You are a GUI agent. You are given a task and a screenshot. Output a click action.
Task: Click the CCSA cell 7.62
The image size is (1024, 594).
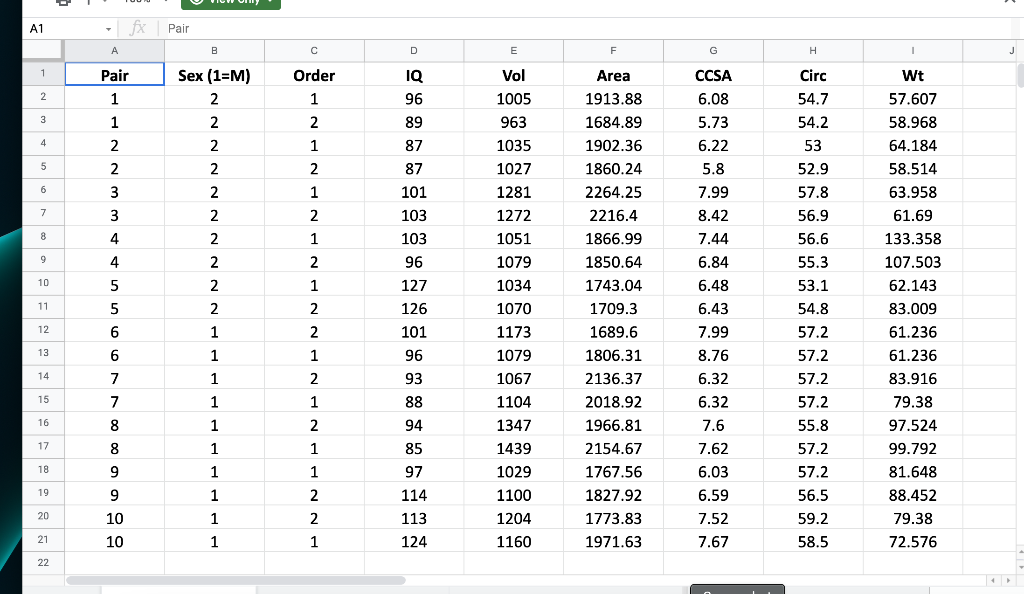pos(713,448)
